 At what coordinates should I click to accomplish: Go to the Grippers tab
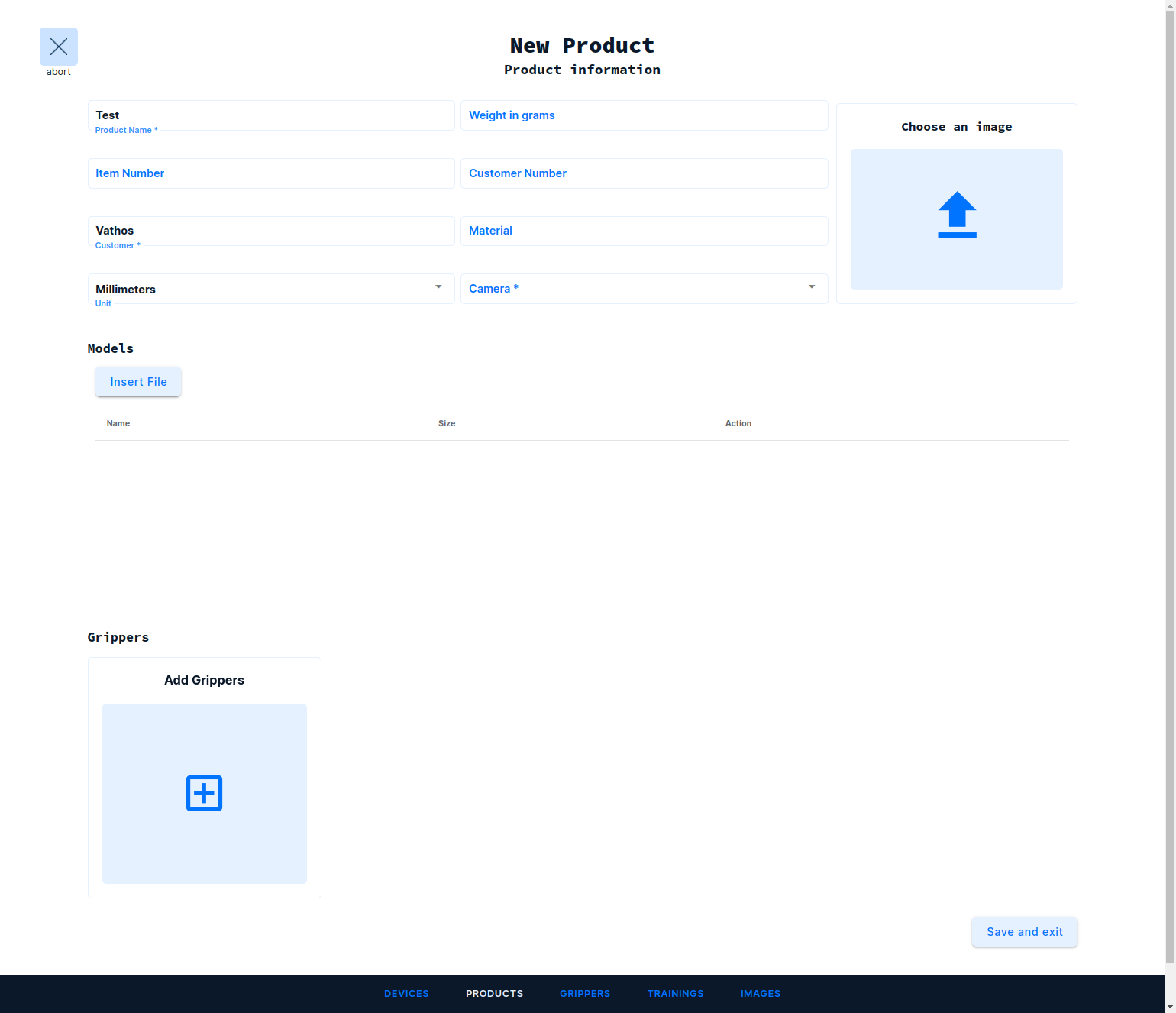pos(585,994)
